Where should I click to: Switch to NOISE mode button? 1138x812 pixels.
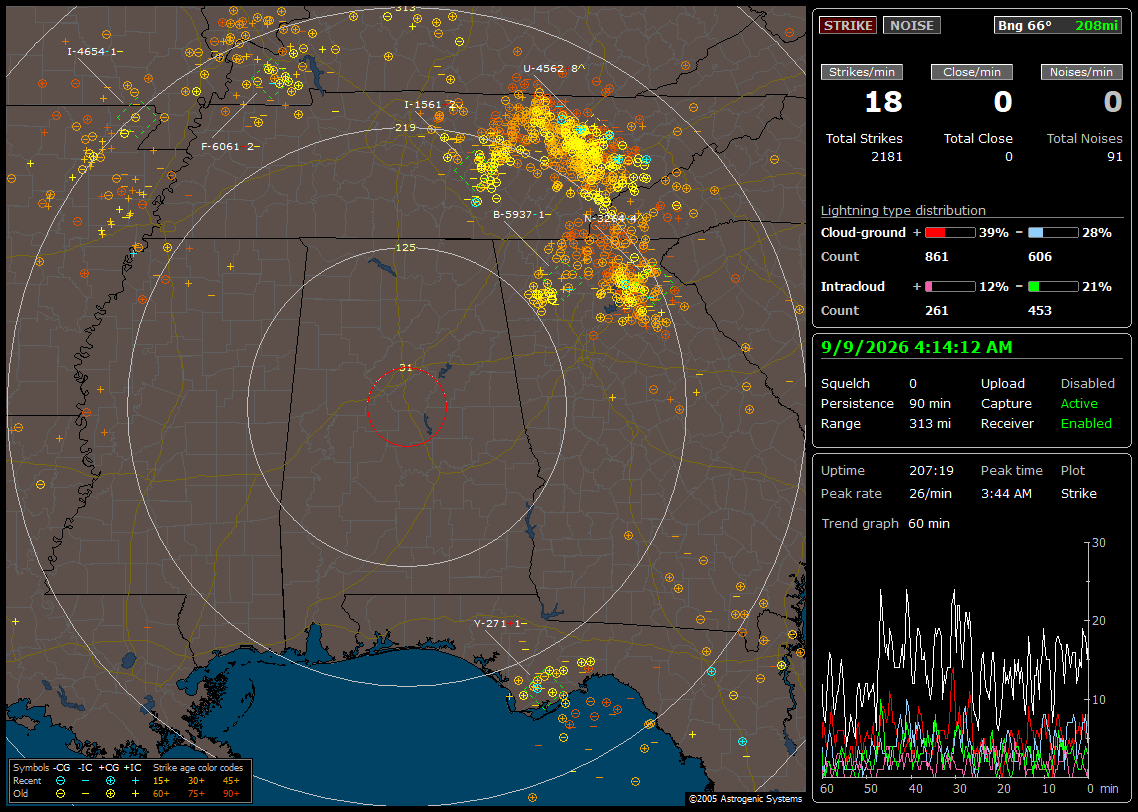pyautogui.click(x=912, y=25)
